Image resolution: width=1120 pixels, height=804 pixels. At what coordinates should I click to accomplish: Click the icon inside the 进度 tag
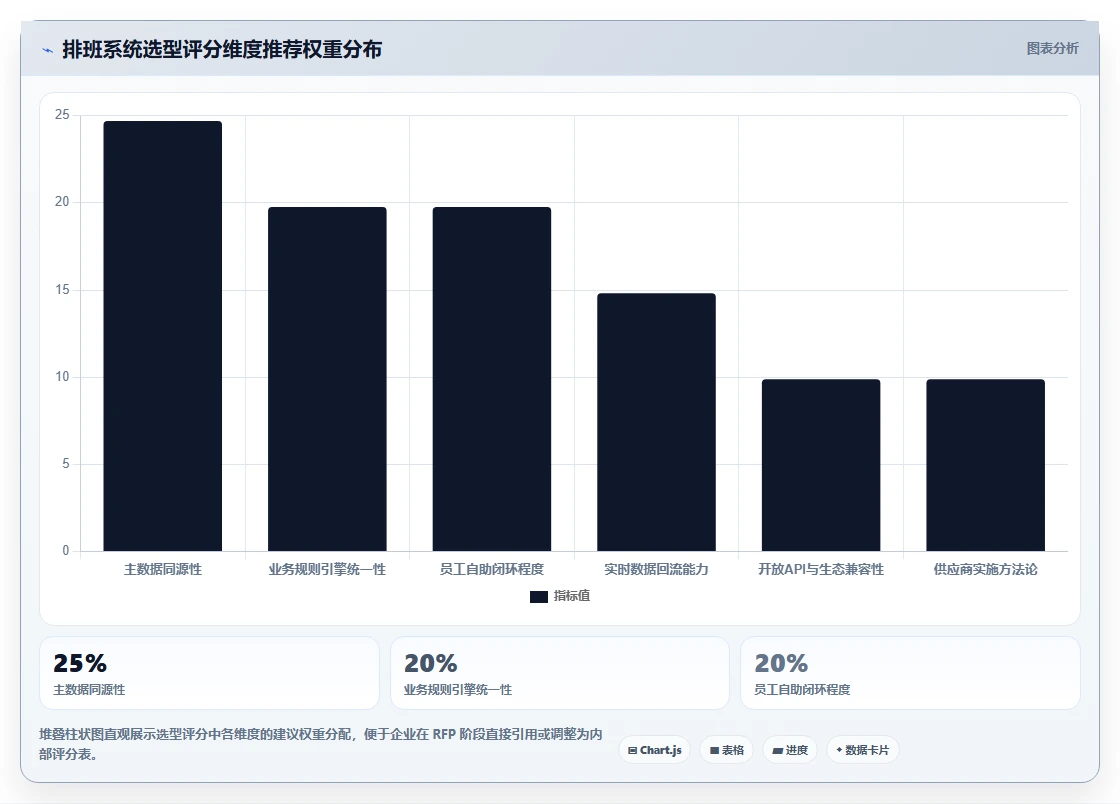[778, 750]
